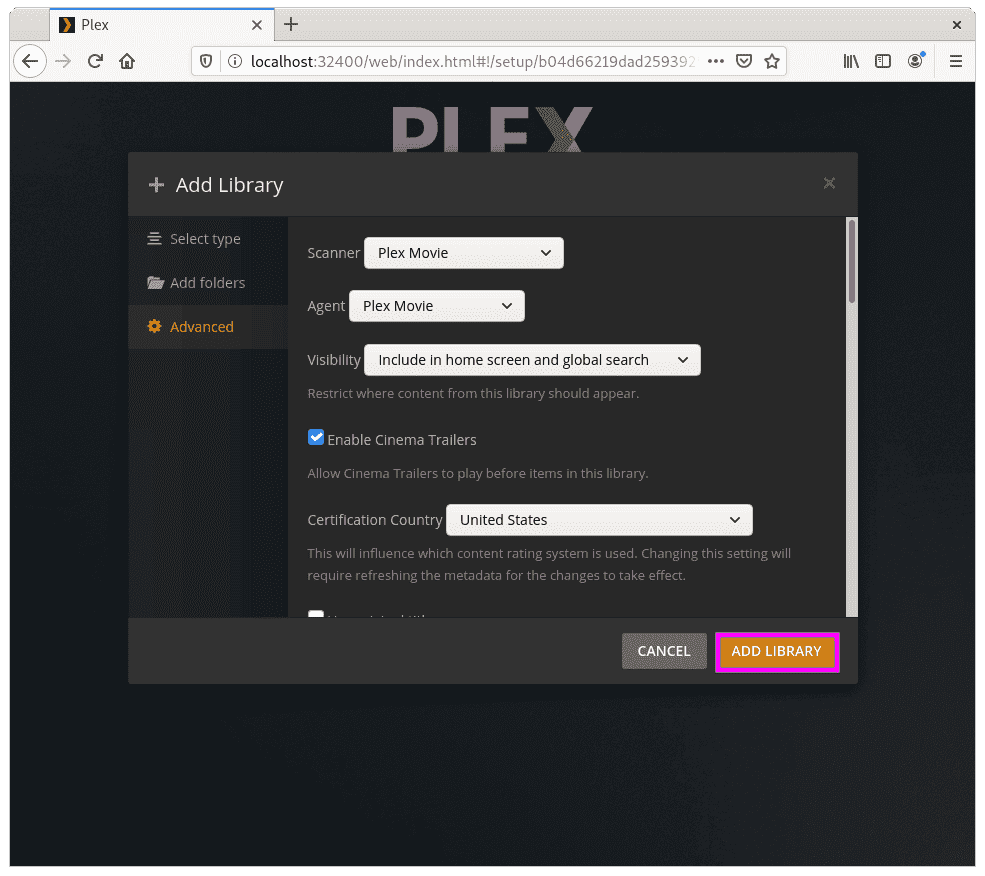Reload the page with the refresh icon

[95, 61]
